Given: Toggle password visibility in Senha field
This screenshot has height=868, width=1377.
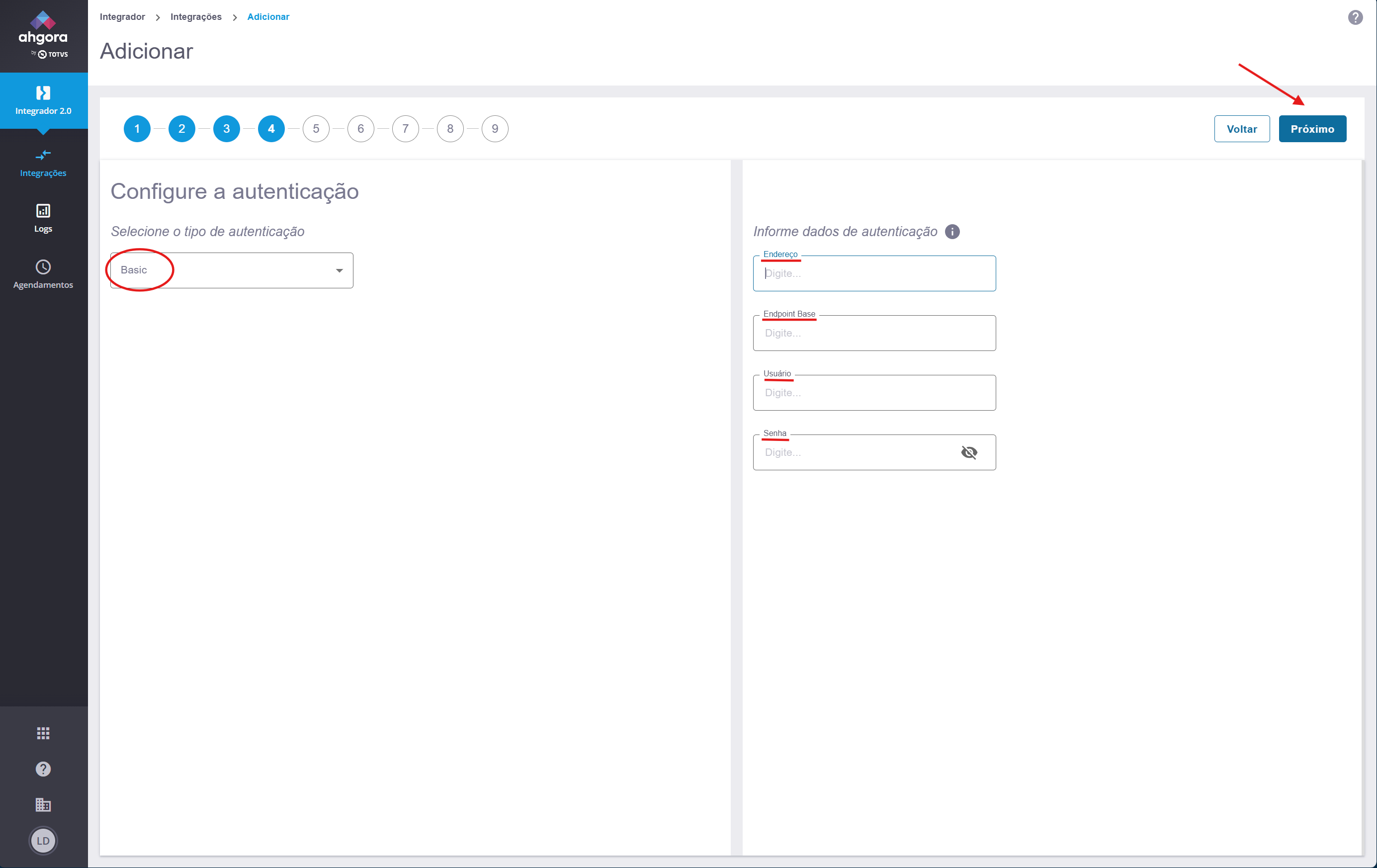Looking at the screenshot, I should tap(969, 452).
